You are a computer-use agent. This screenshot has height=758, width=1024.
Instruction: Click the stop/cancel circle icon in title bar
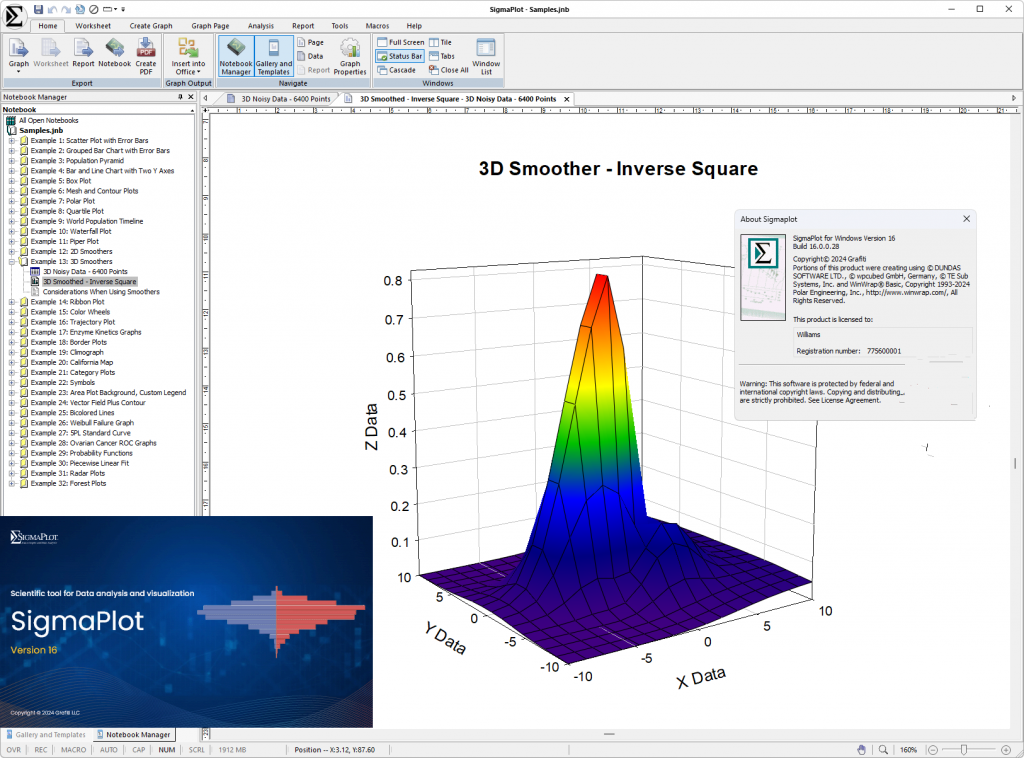pyautogui.click(x=93, y=9)
